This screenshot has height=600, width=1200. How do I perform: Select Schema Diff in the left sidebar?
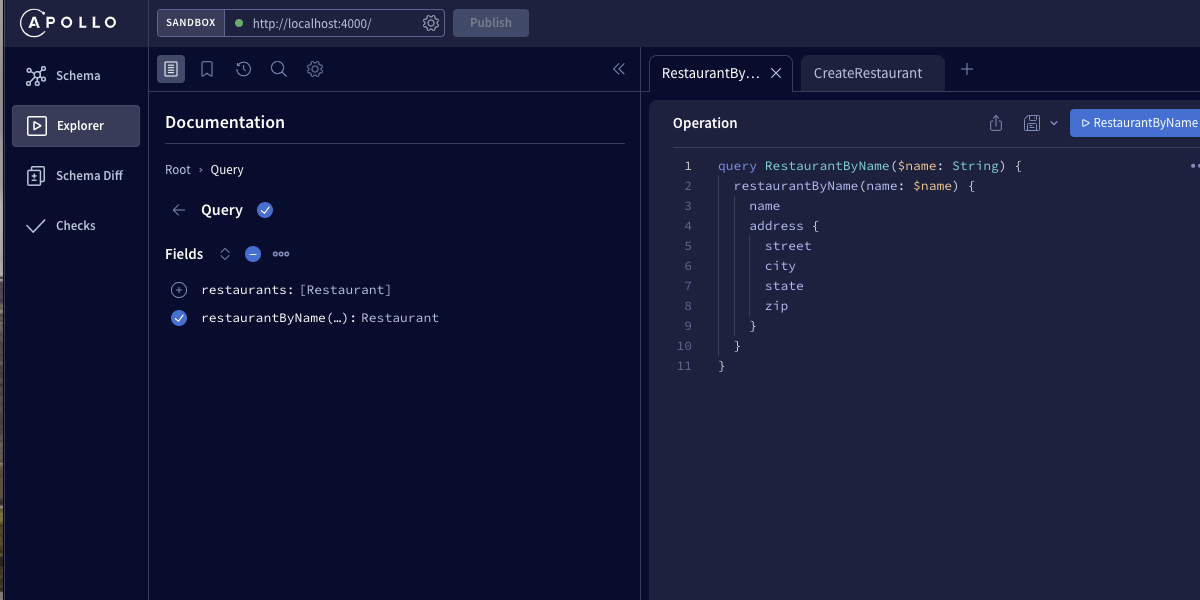[75, 175]
